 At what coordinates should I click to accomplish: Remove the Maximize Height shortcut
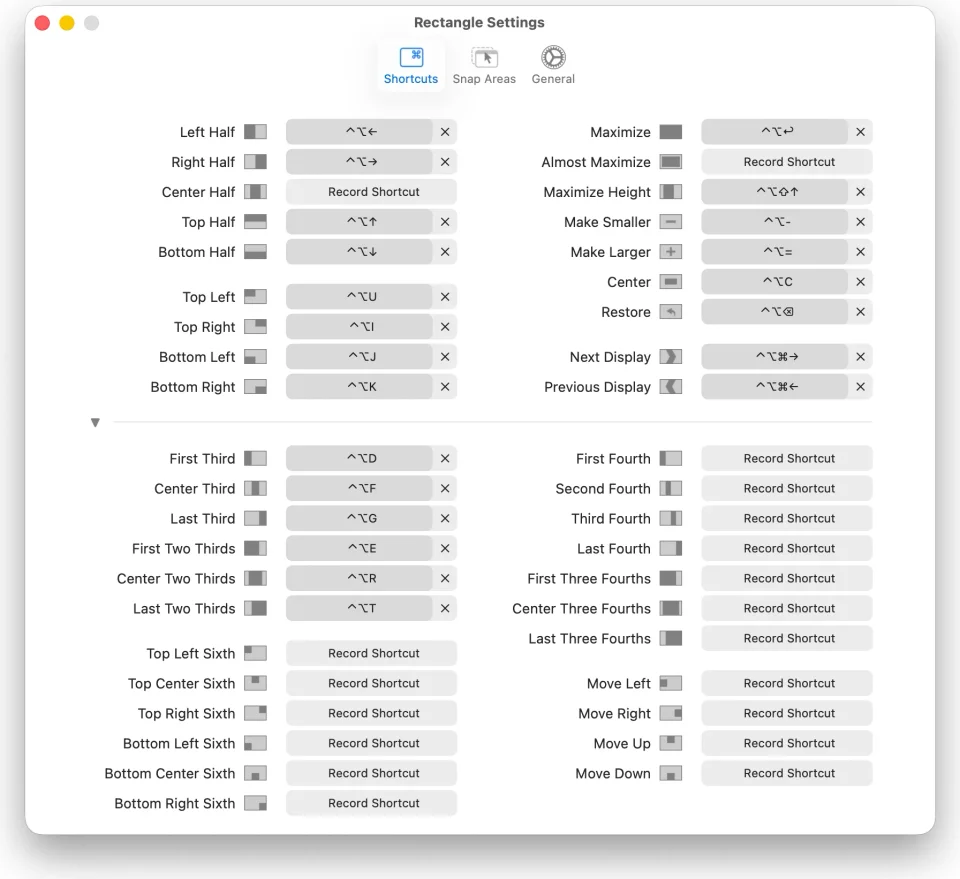(x=860, y=192)
